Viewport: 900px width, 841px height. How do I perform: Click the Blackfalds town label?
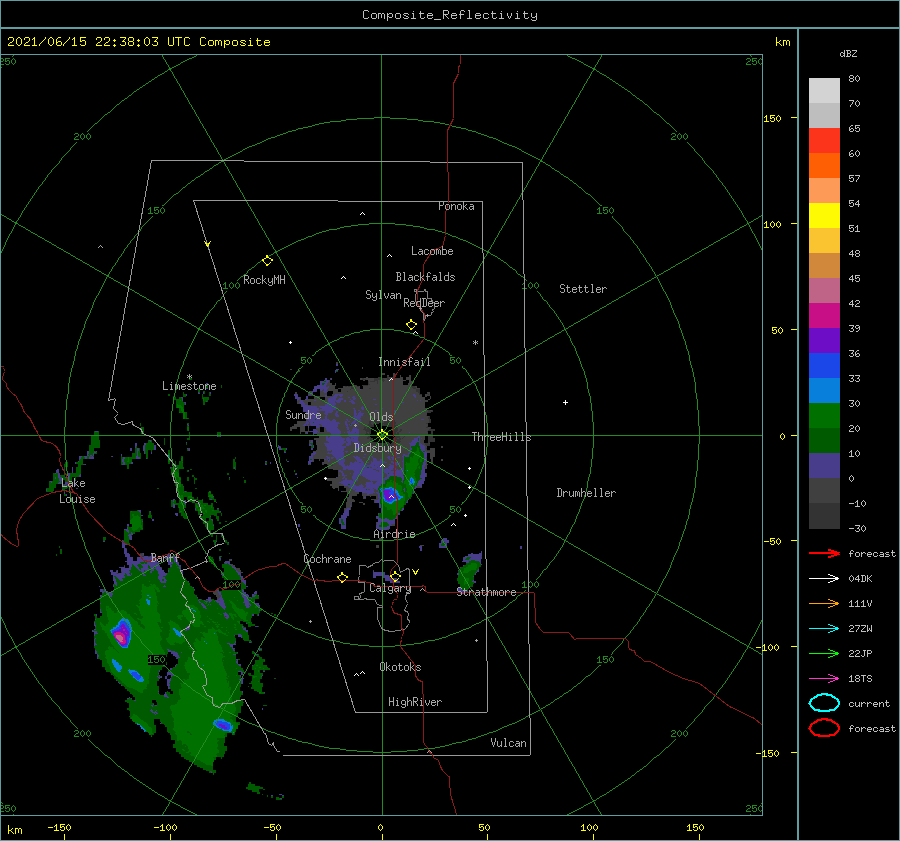[425, 277]
